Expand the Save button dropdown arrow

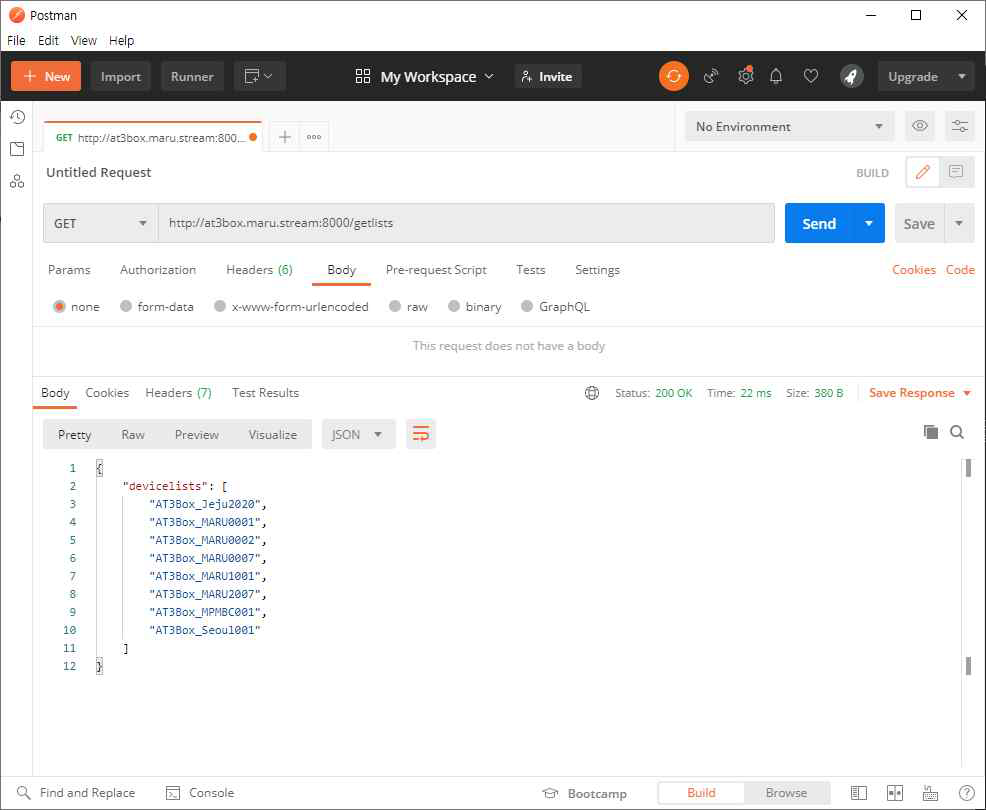959,223
